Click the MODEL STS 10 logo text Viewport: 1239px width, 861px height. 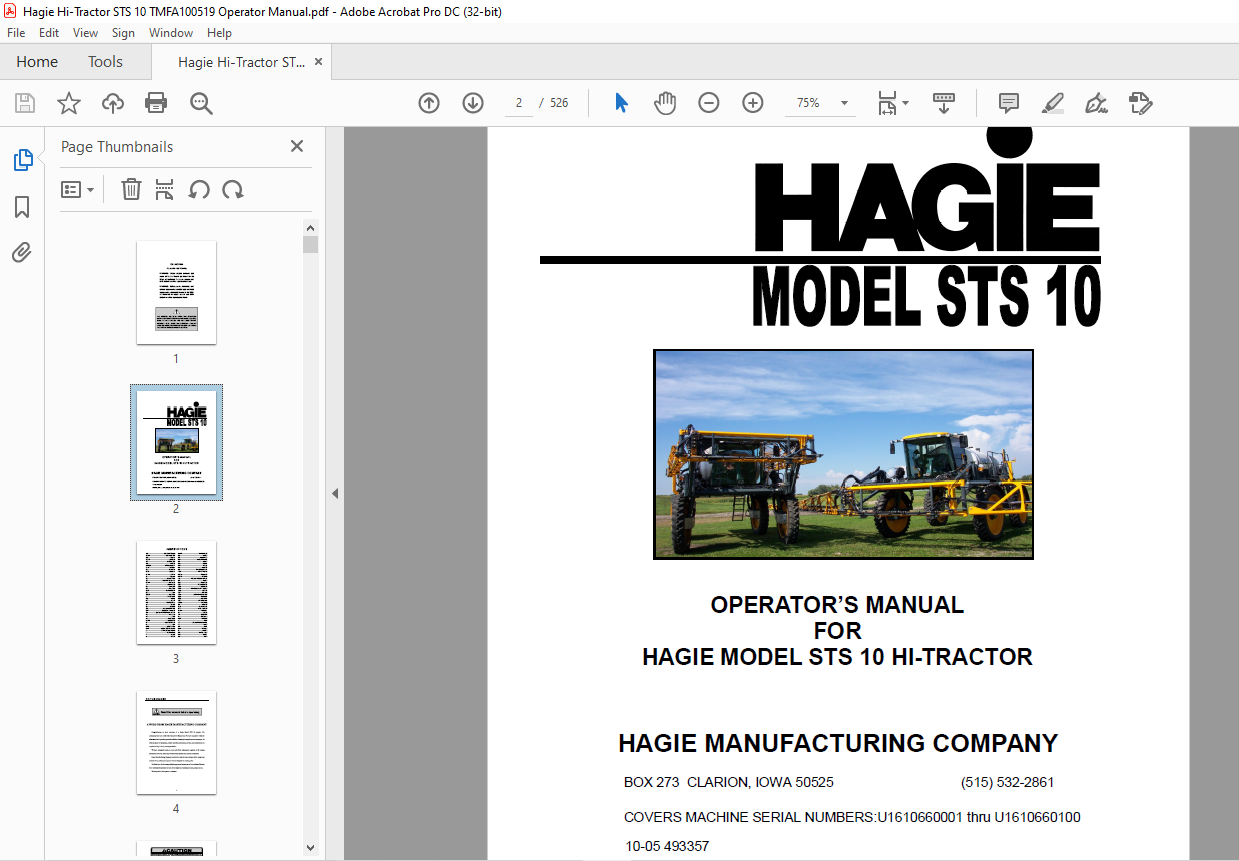[x=926, y=297]
